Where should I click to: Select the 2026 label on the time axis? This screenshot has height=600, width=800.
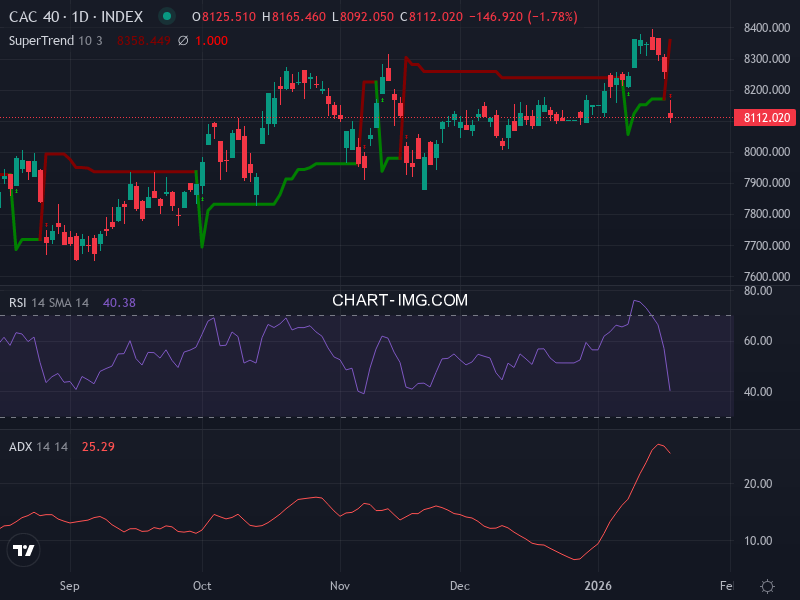pyautogui.click(x=600, y=586)
